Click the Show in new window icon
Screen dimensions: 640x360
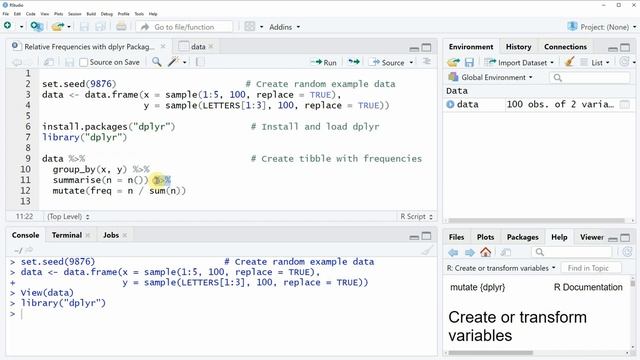tap(49, 62)
